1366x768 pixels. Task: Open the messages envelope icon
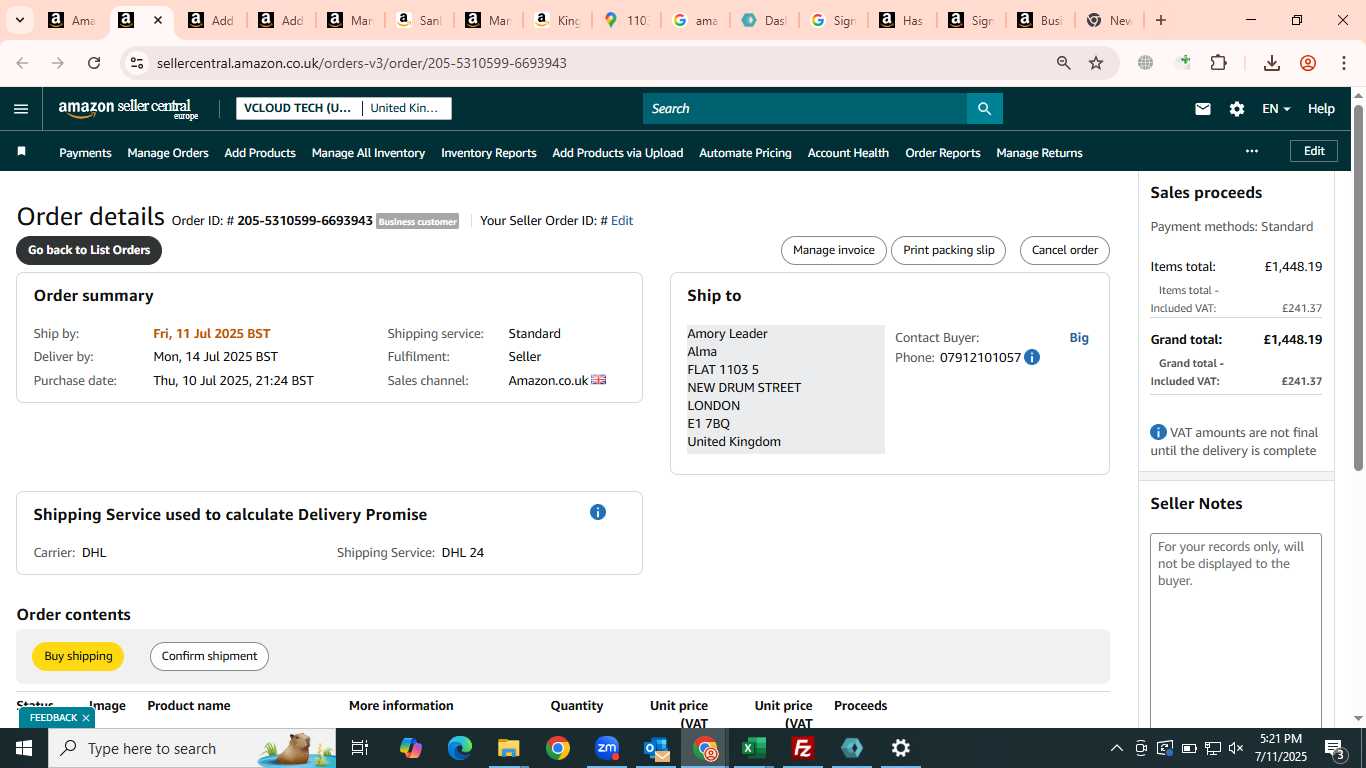click(1203, 109)
